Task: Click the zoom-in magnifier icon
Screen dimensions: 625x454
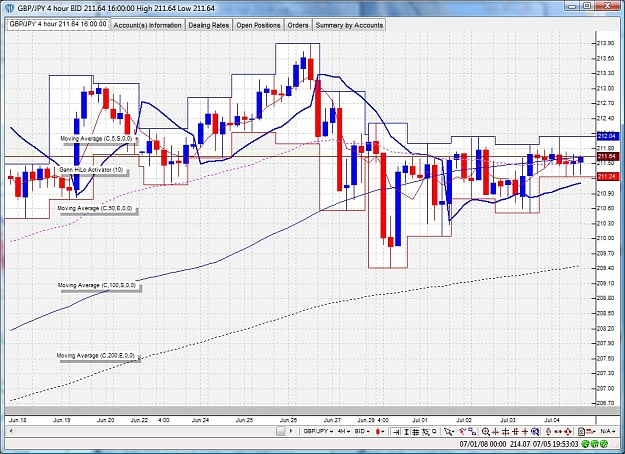Action: [485, 431]
